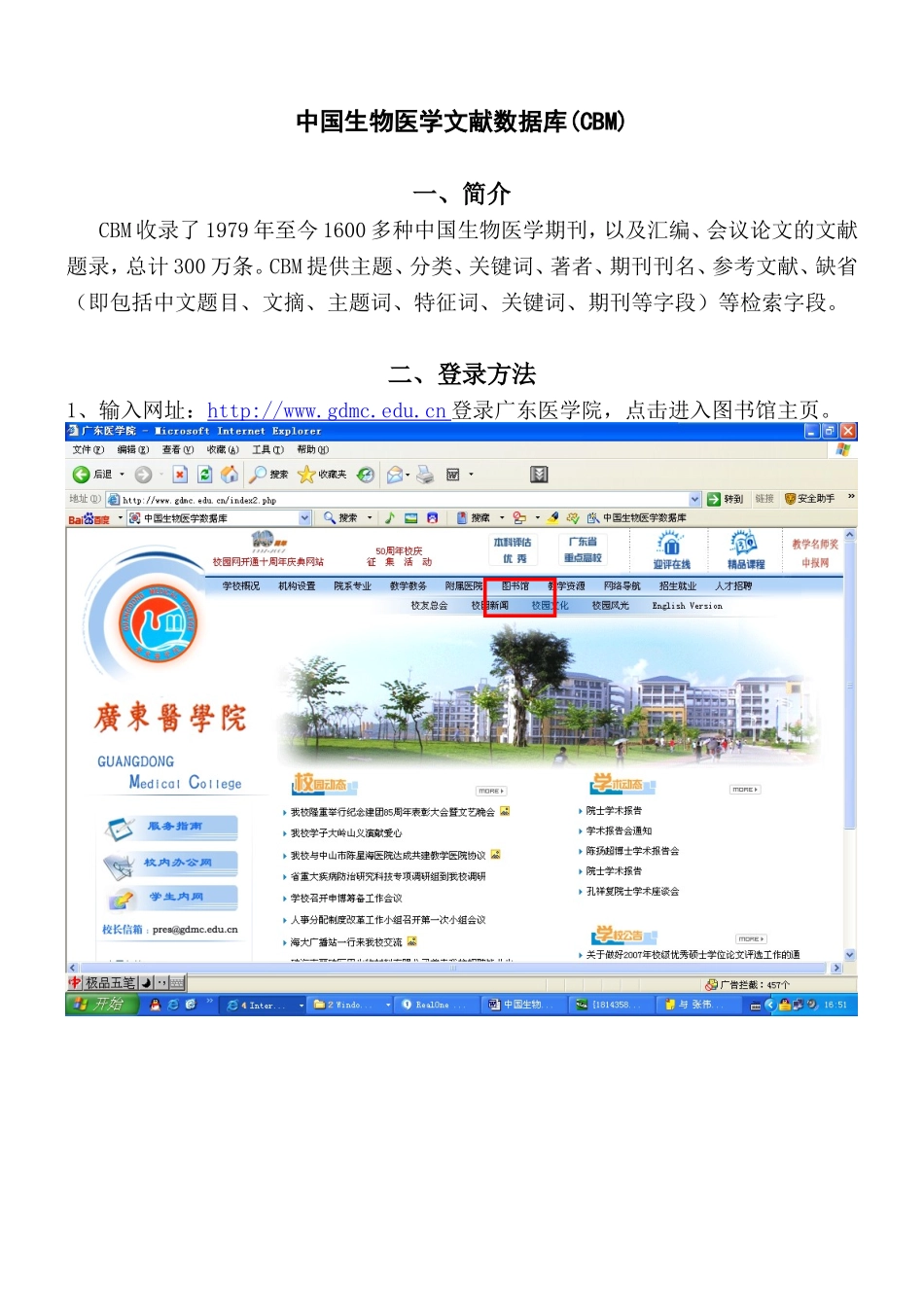This screenshot has width=924, height=1307.
Task: Open the 收藏(A) menu
Action: click(x=223, y=450)
